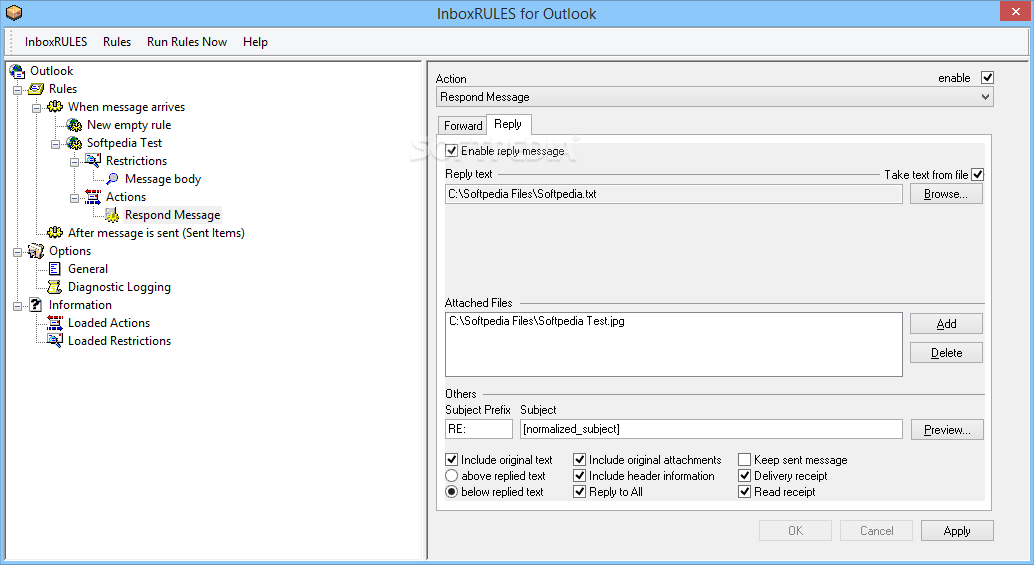Collapse the Softpedia Test node
Screen dimensions: 1034x565
pos(55,144)
